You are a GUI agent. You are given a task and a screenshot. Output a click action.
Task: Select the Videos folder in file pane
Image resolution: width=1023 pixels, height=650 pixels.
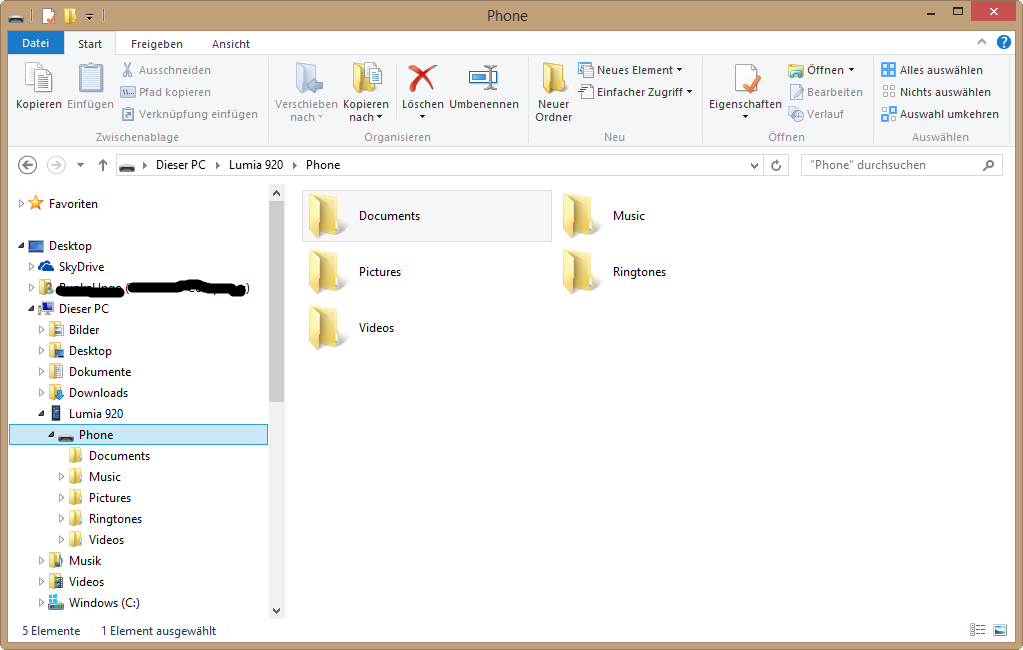click(x=352, y=328)
